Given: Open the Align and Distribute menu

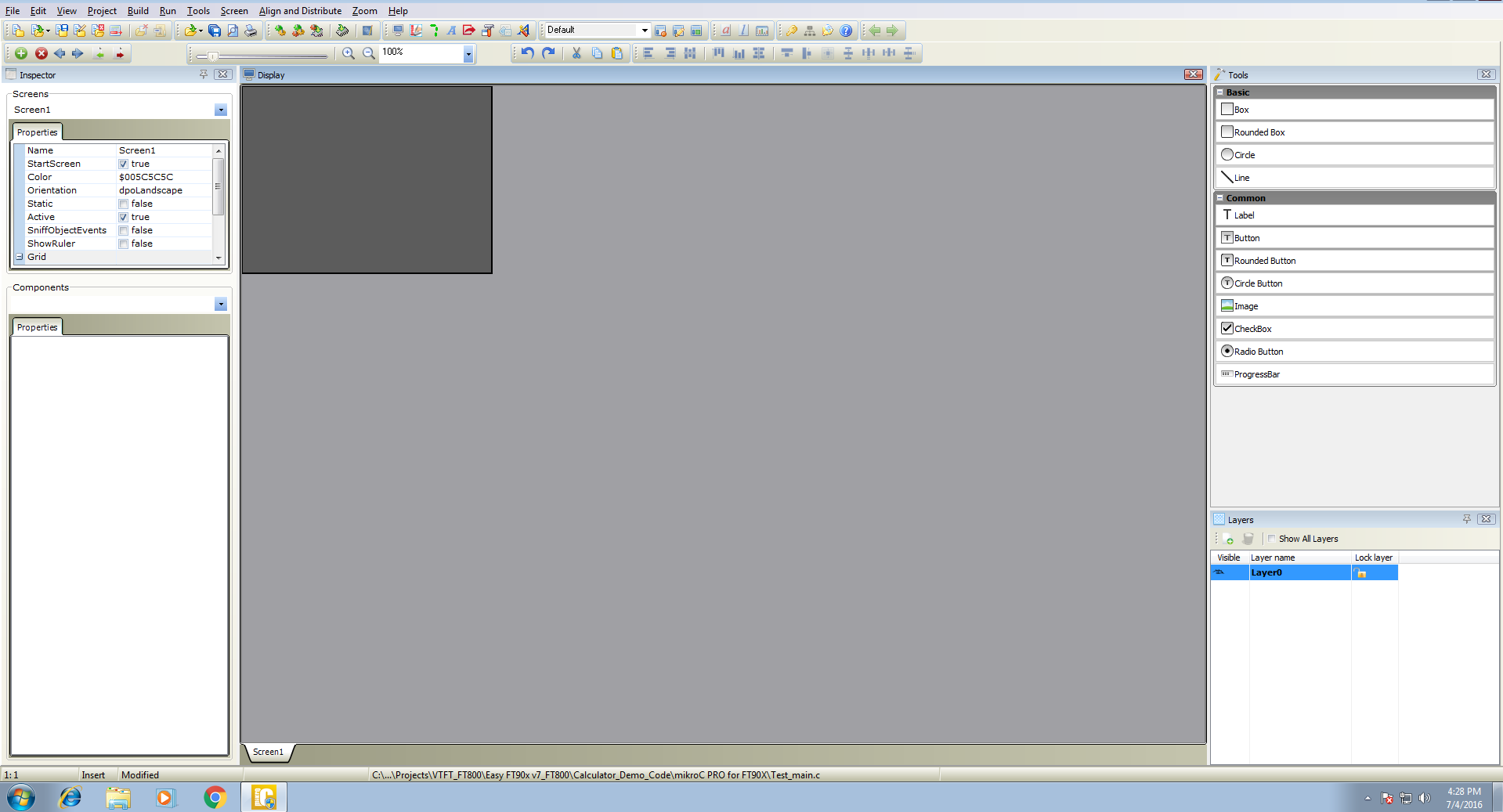Looking at the screenshot, I should pyautogui.click(x=300, y=11).
